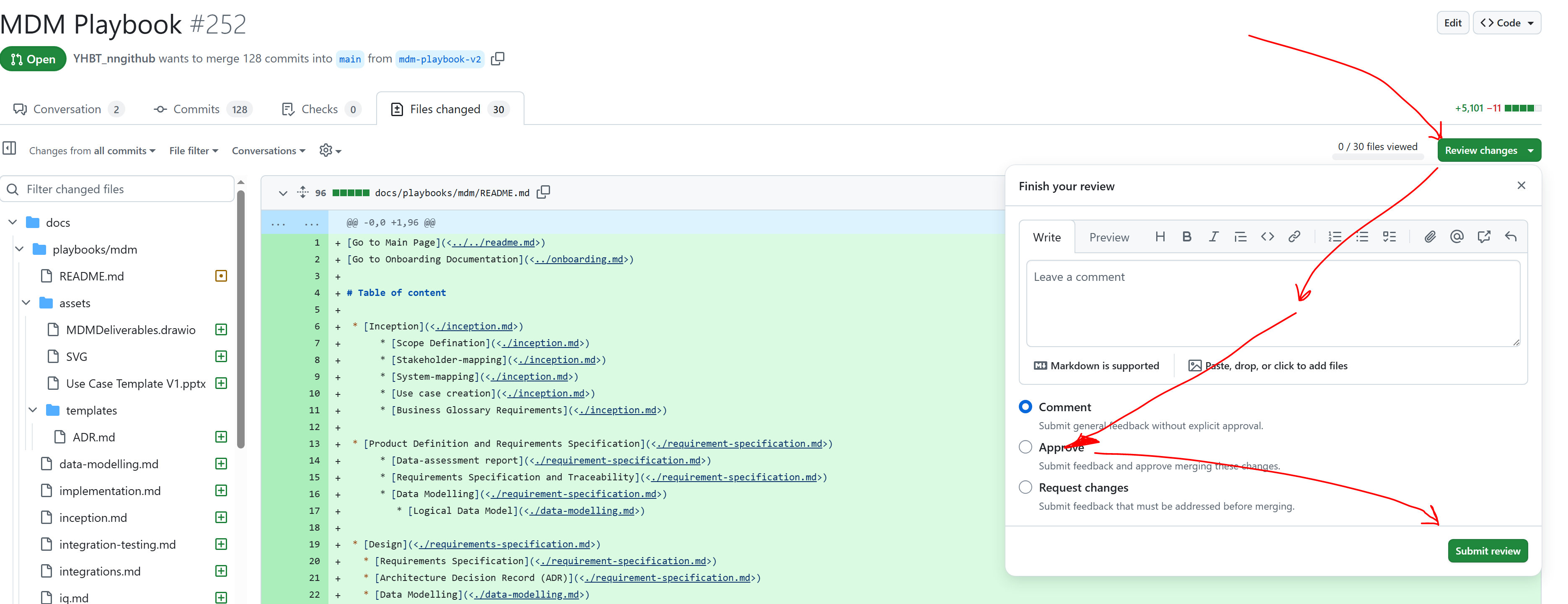Attach files using paperclip icon
Screen dimensions: 1568x604
[1430, 237]
